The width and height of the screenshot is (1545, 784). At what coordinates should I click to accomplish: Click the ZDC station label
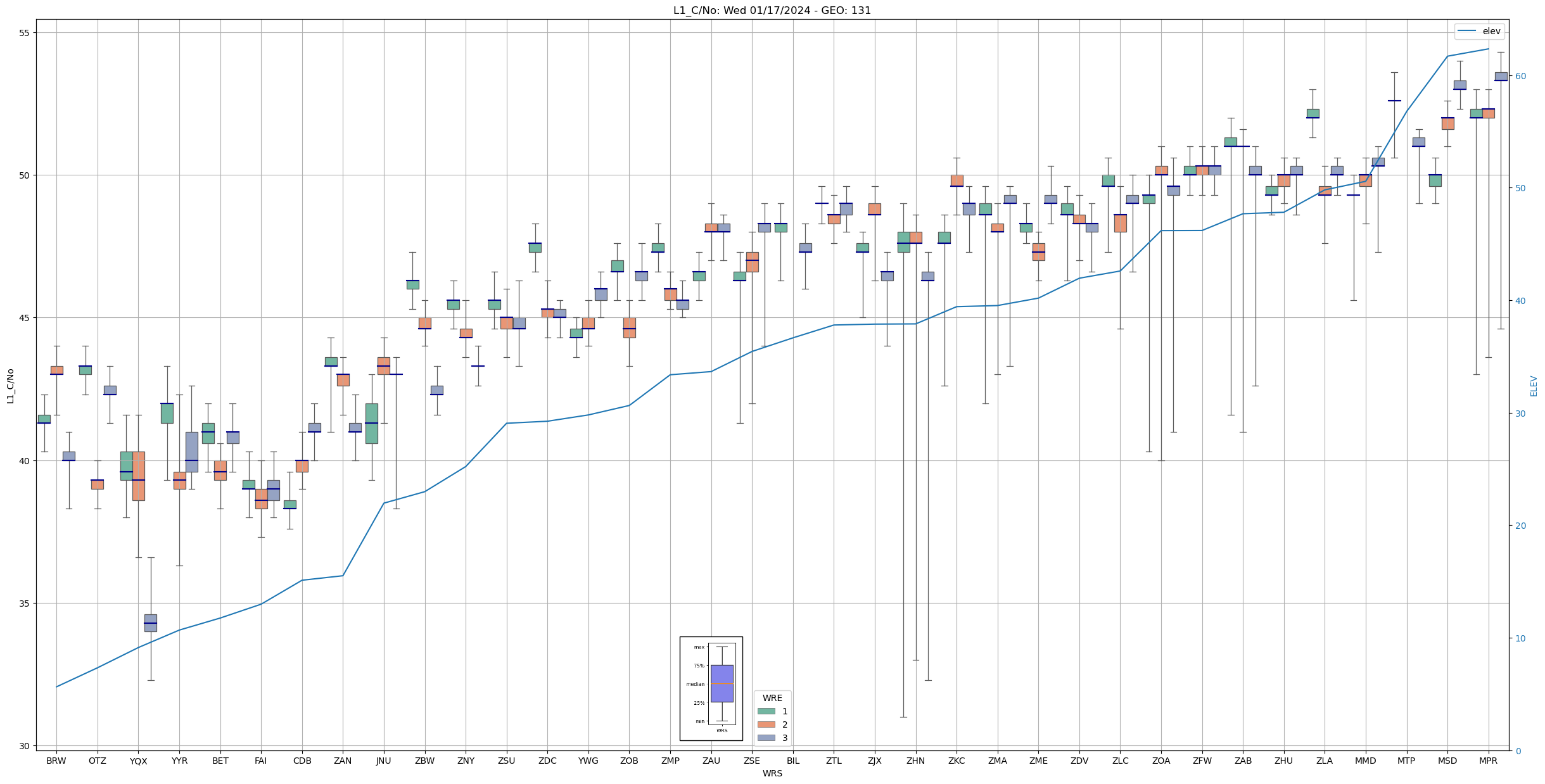click(x=547, y=761)
